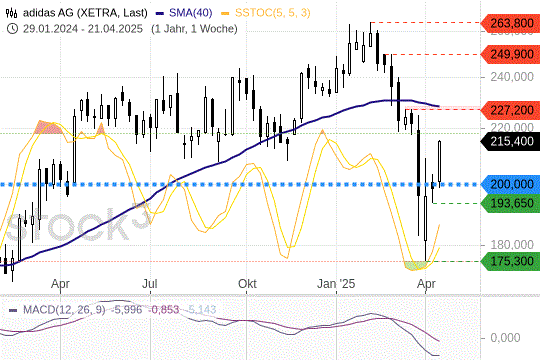This screenshot has width=540, height=360.
Task: Click the orange SSTOC color marker
Action: click(x=225, y=13)
